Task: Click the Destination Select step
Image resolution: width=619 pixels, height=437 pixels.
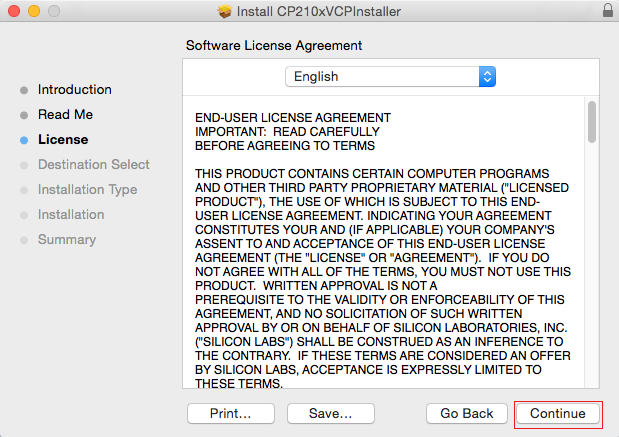Action: coord(93,164)
